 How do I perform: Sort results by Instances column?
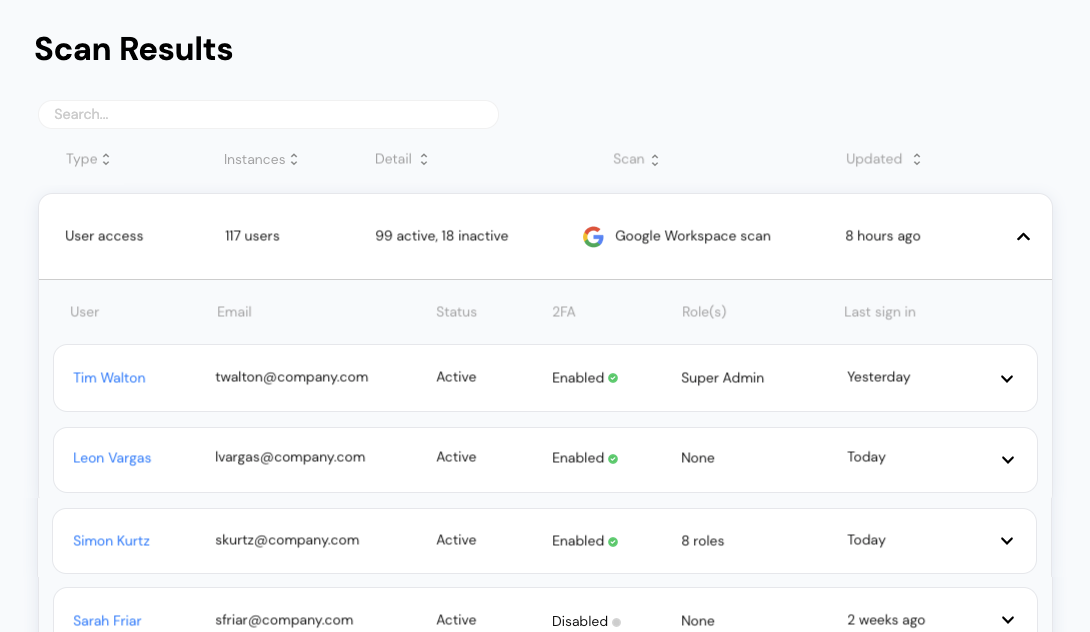tap(261, 159)
